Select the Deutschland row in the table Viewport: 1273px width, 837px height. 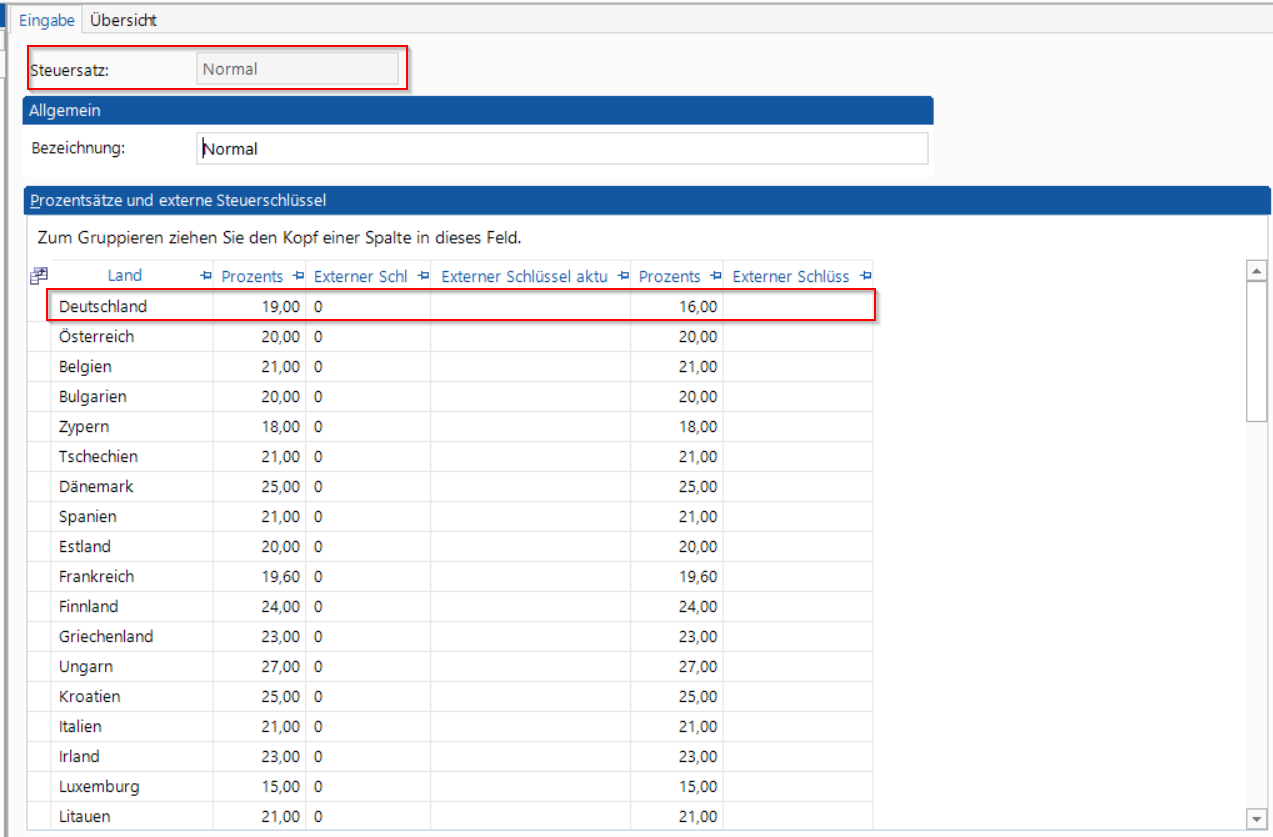[x=130, y=306]
